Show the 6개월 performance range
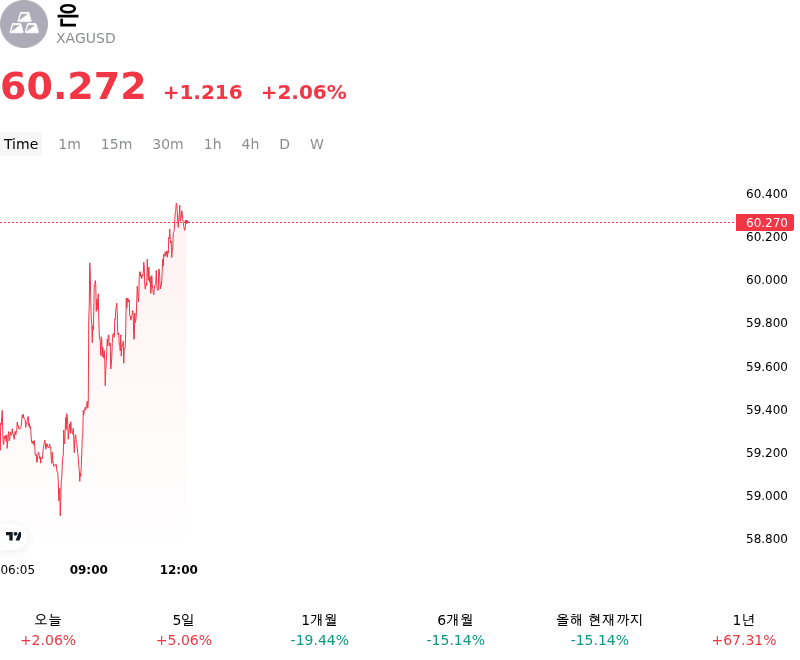This screenshot has width=800, height=660. [455, 630]
